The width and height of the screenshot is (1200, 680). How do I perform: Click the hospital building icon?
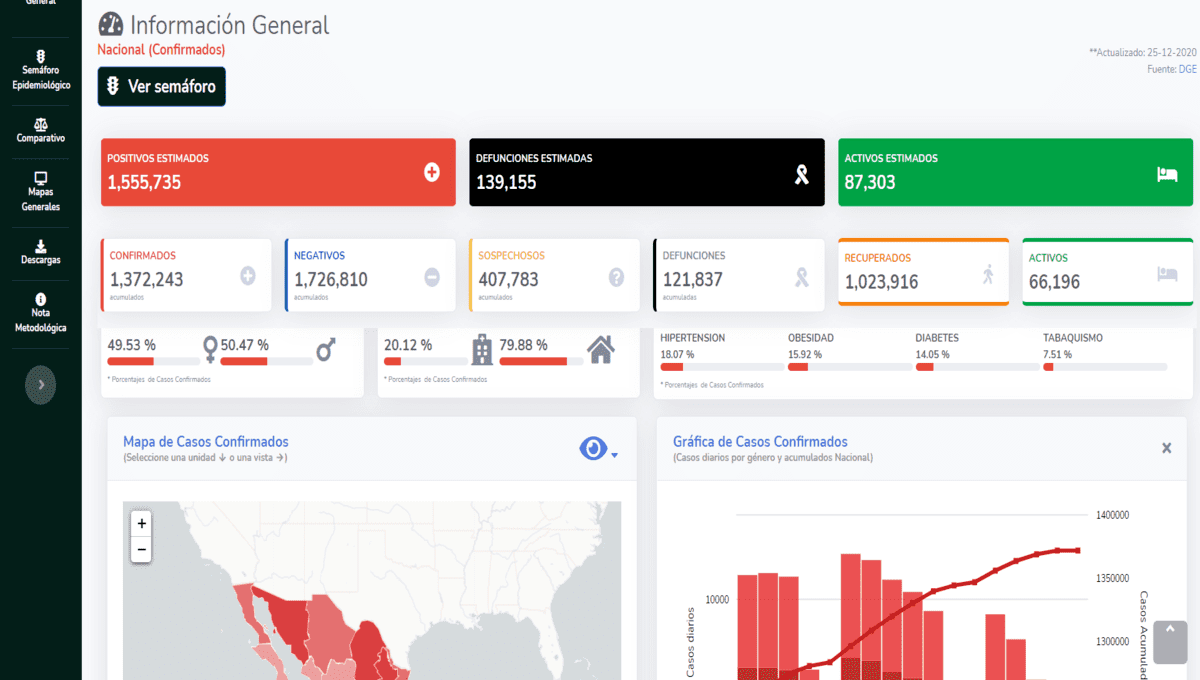tap(482, 349)
